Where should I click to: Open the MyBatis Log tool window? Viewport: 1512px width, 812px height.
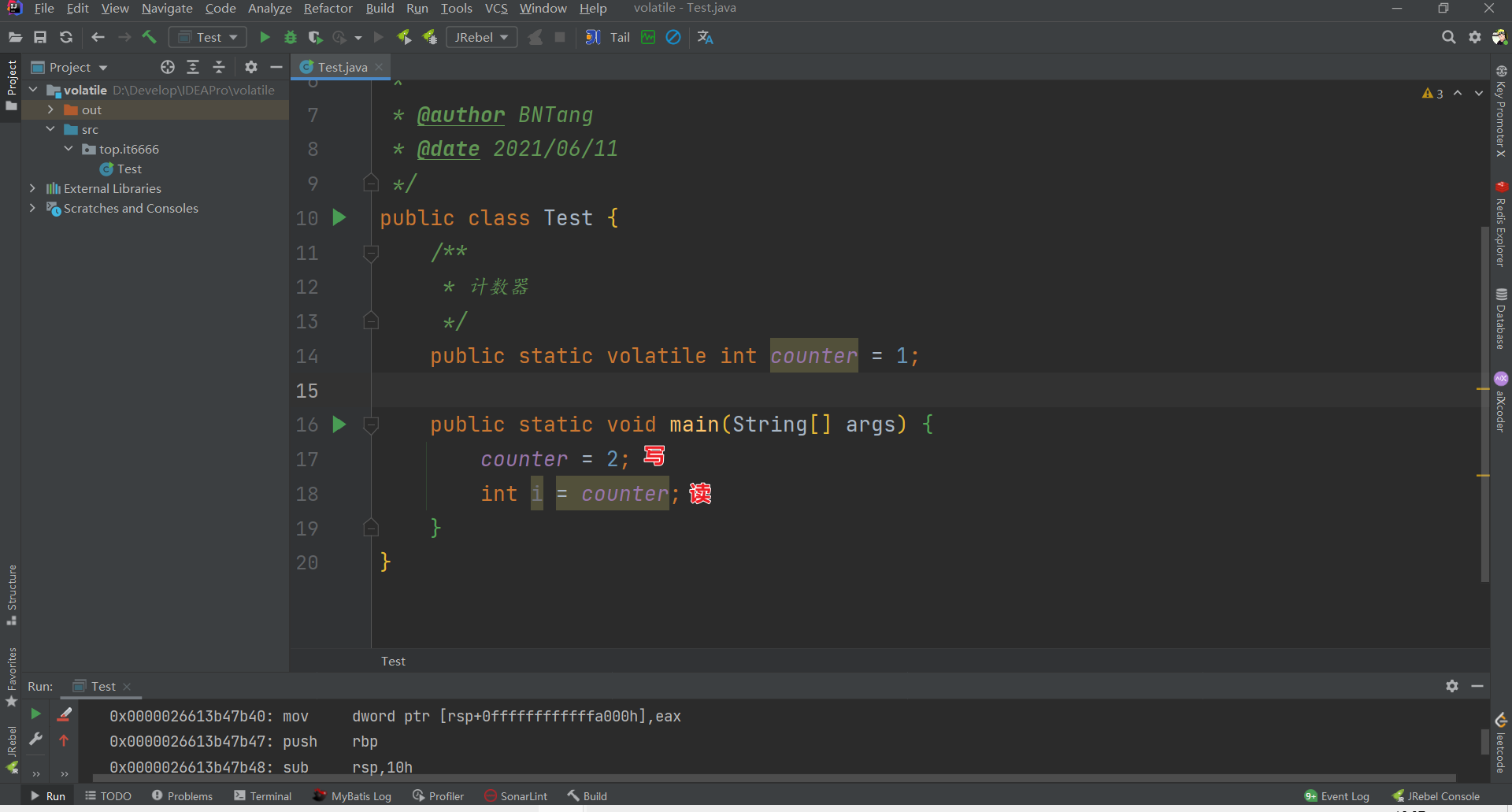pyautogui.click(x=351, y=796)
